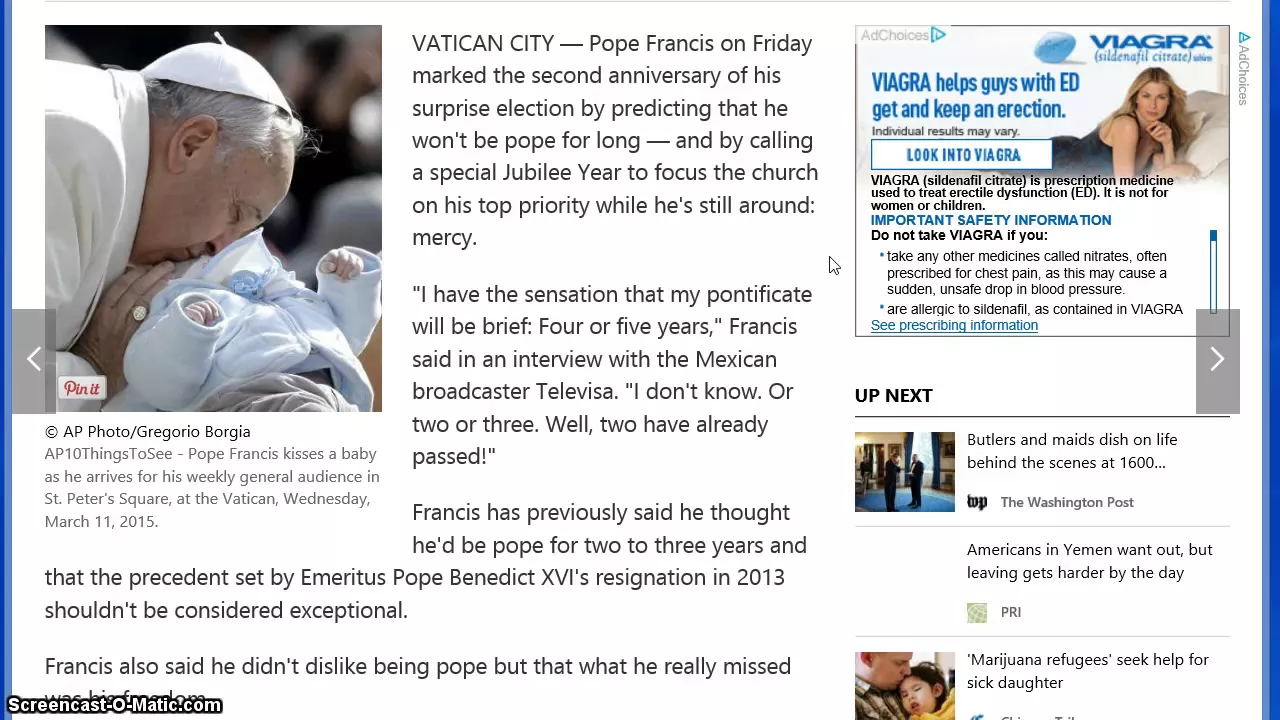Open Butlers and maids dish article
The width and height of the screenshot is (1280, 720).
pyautogui.click(x=1071, y=451)
